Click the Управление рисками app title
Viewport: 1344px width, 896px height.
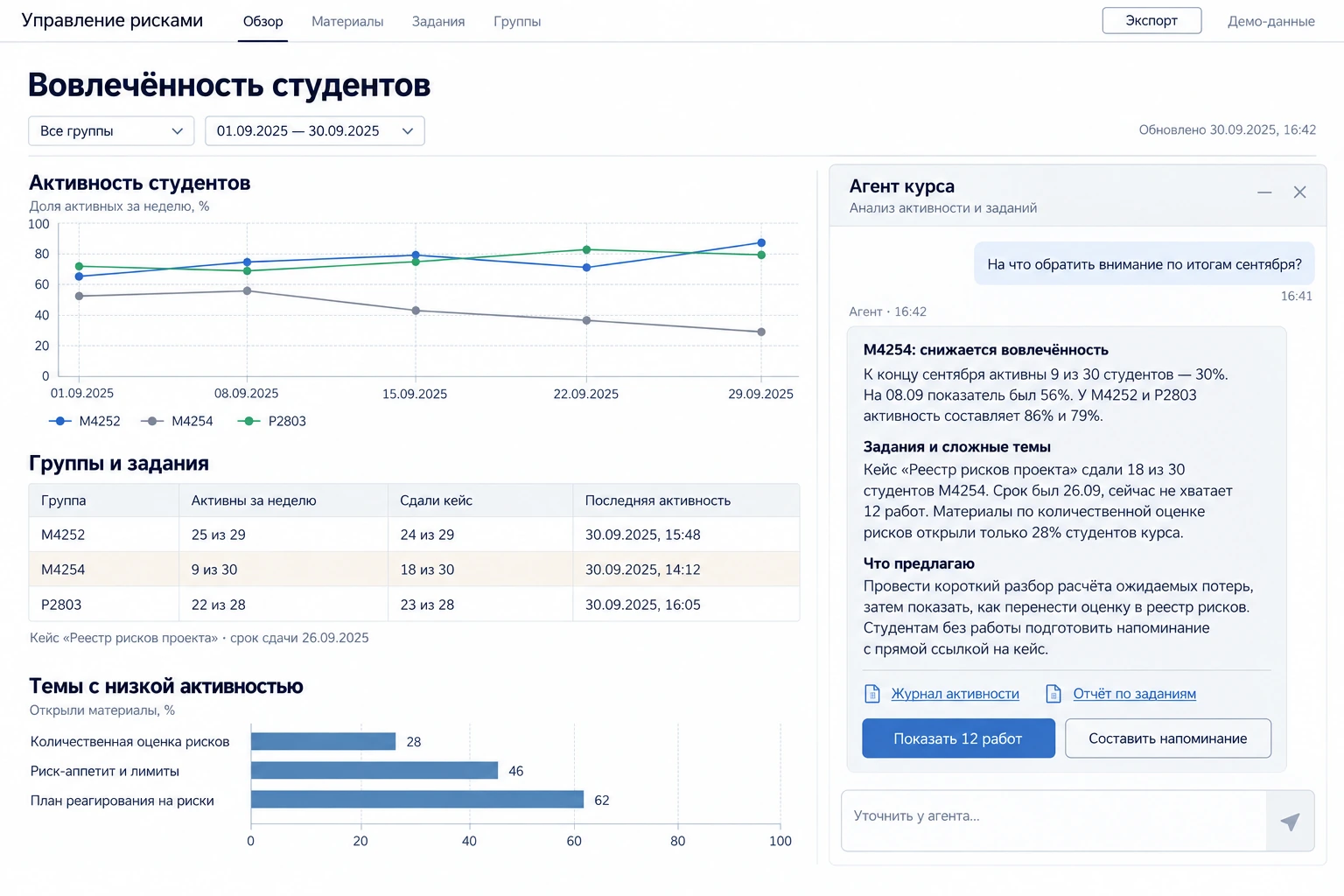[112, 21]
